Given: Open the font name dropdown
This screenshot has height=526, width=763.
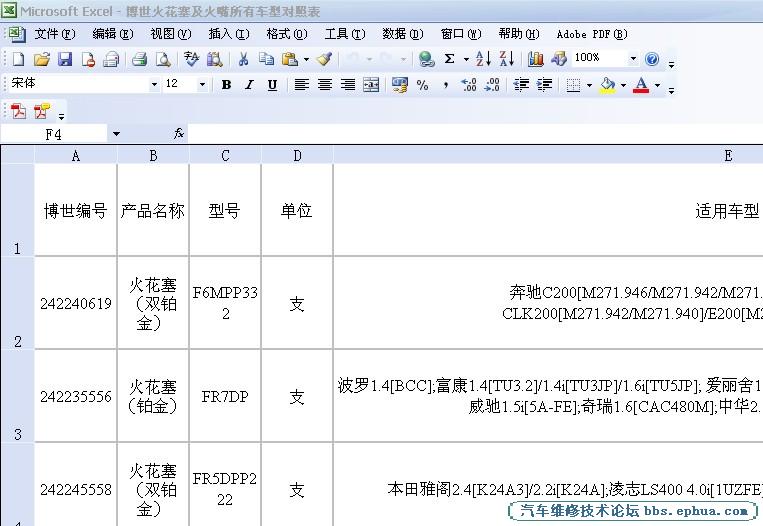Looking at the screenshot, I should point(154,85).
